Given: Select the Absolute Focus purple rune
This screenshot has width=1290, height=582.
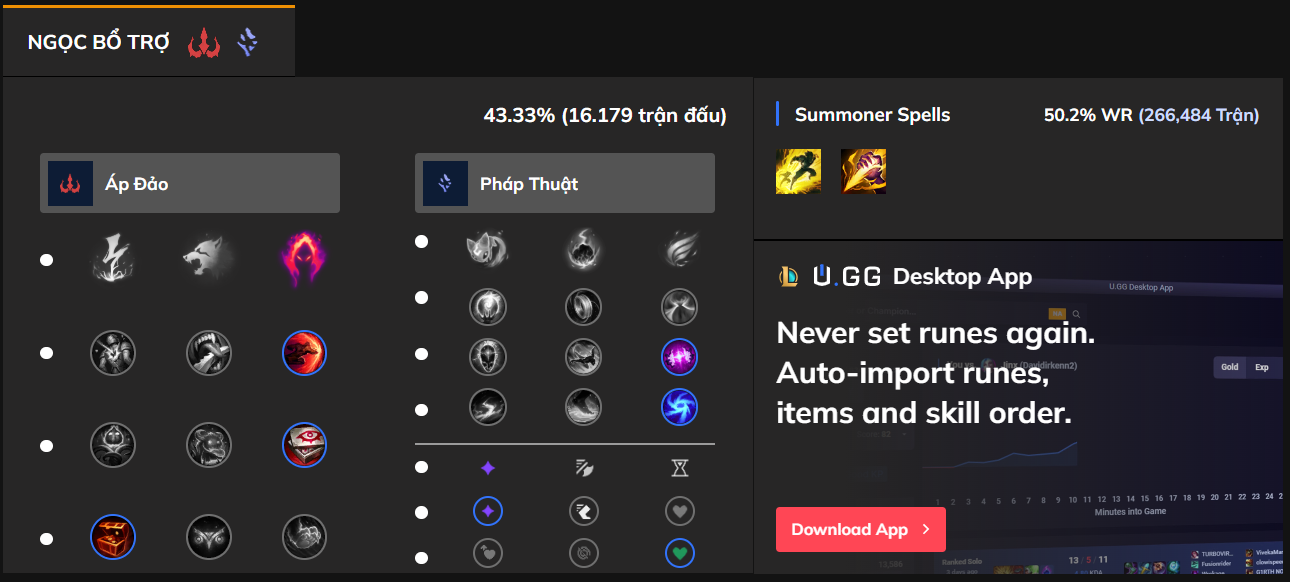Looking at the screenshot, I should 680,357.
